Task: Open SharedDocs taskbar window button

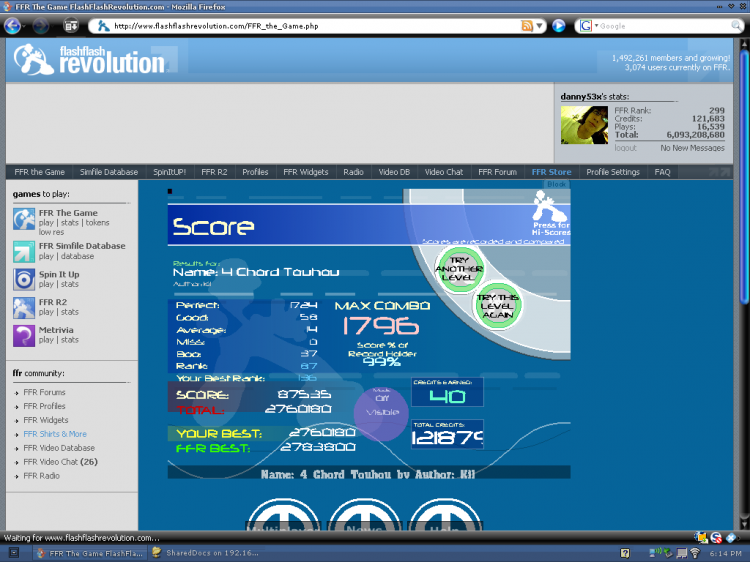Action: 206,553
